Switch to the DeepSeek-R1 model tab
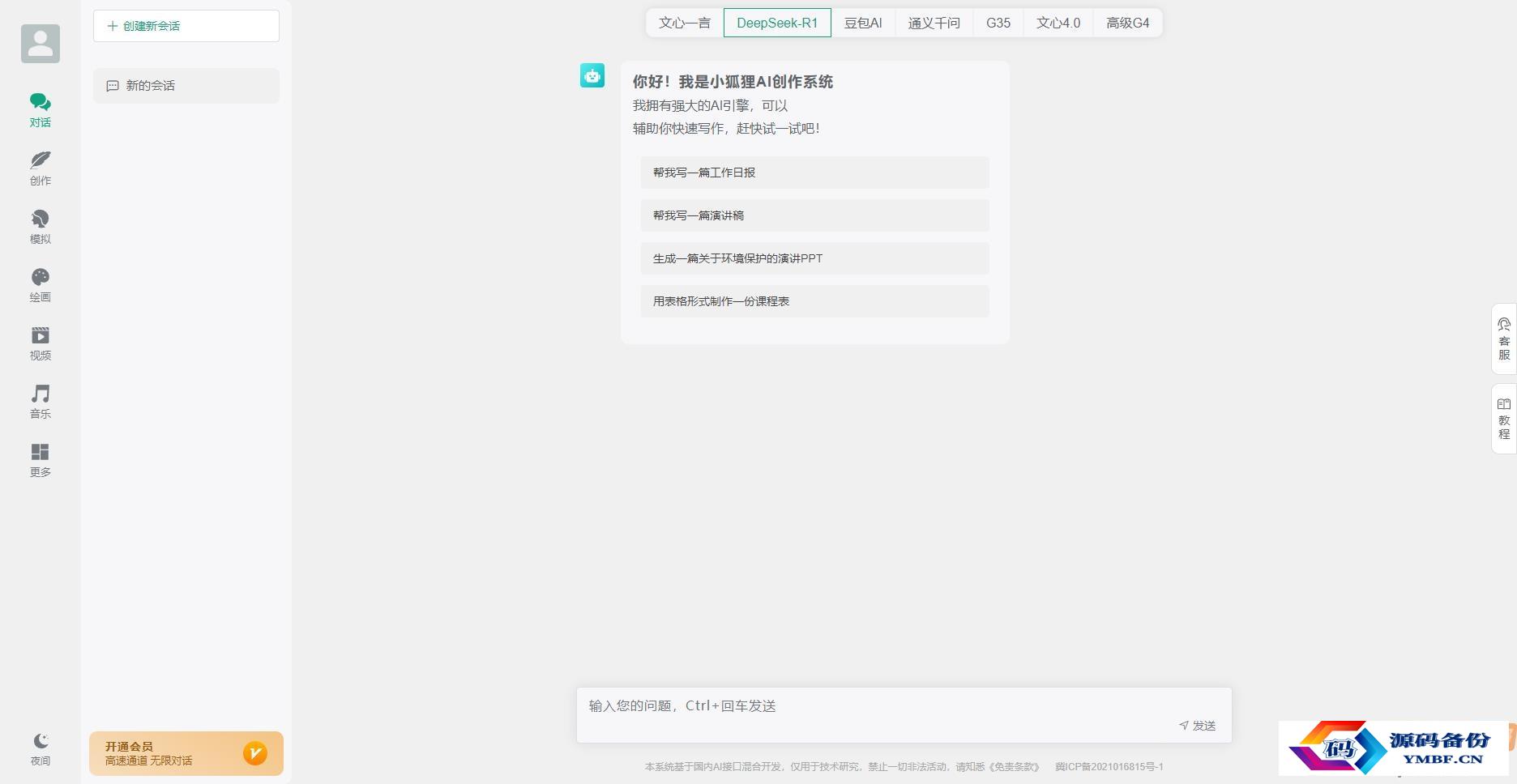The image size is (1517, 784). 777,23
